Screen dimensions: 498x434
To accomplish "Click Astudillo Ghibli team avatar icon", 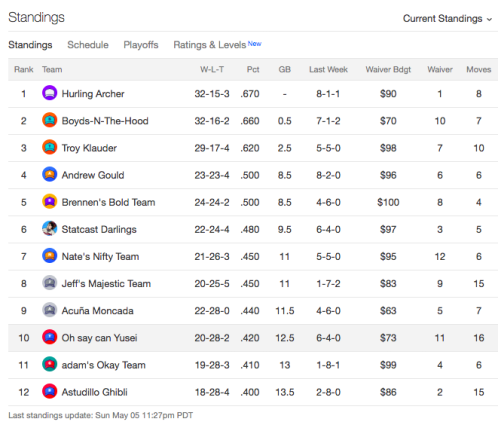I will [49, 391].
